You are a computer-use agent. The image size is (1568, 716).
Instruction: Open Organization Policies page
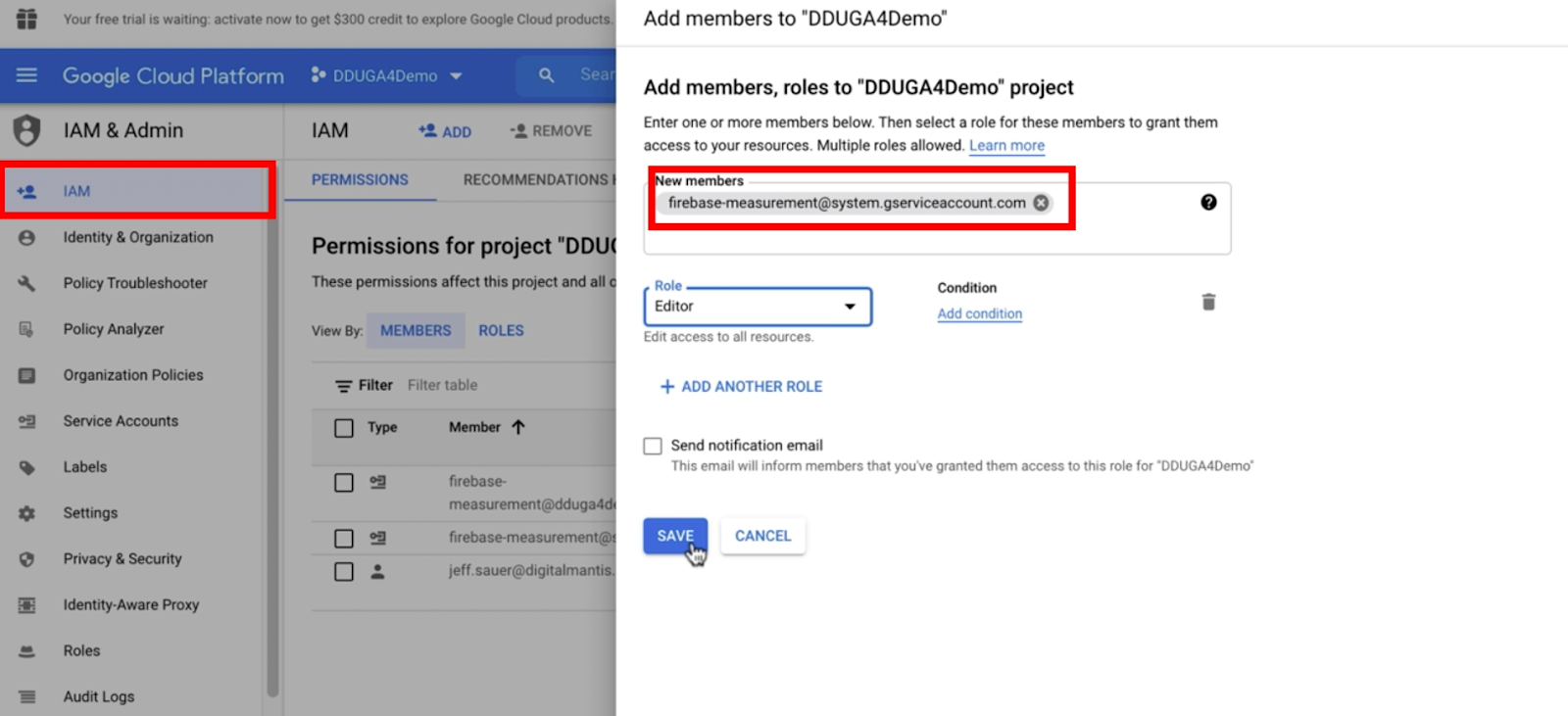pos(133,375)
